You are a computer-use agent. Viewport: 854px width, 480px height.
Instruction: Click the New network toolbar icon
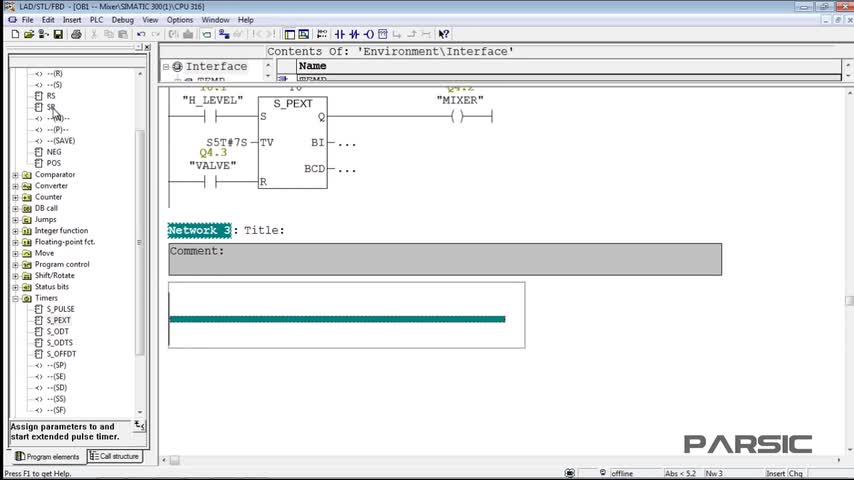coord(322,34)
